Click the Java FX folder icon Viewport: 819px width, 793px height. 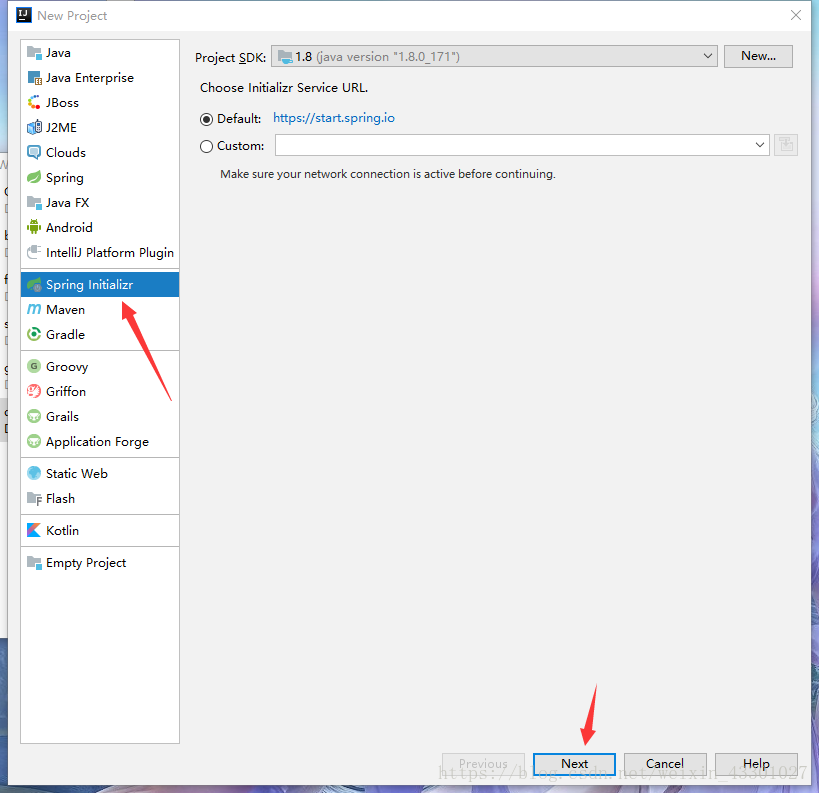coord(34,203)
